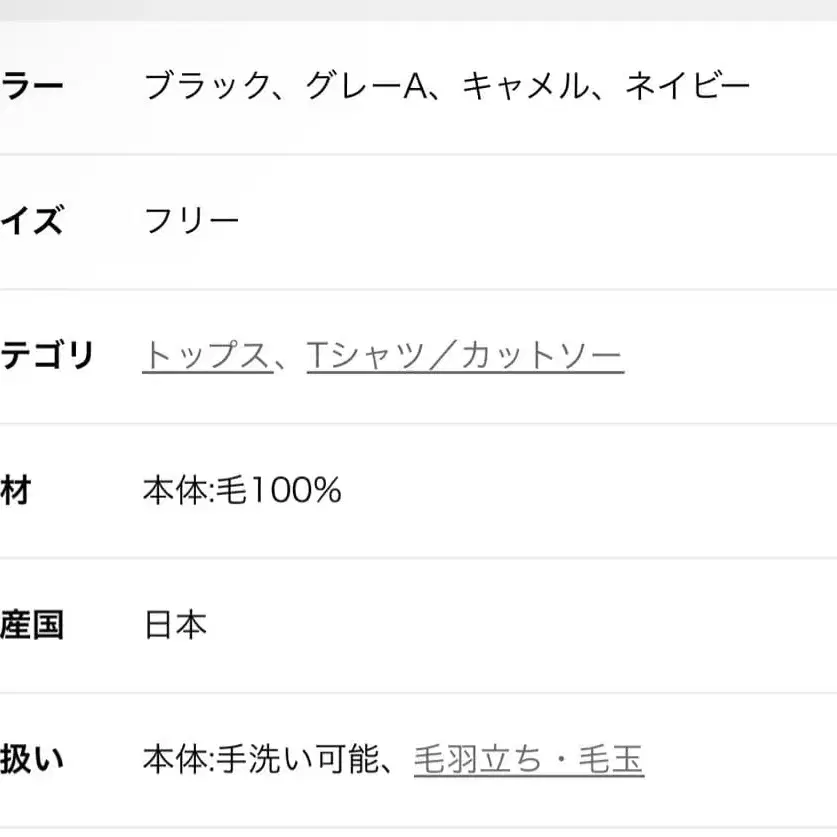Open the トップス category link
Screen dimensions: 837x837
(x=206, y=356)
